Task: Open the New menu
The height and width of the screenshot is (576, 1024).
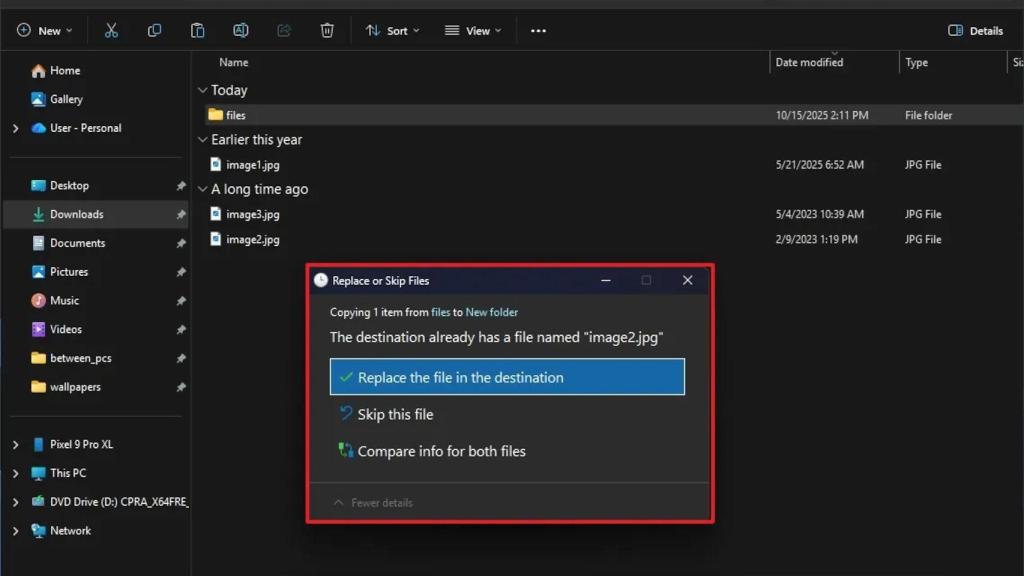Action: (x=44, y=30)
